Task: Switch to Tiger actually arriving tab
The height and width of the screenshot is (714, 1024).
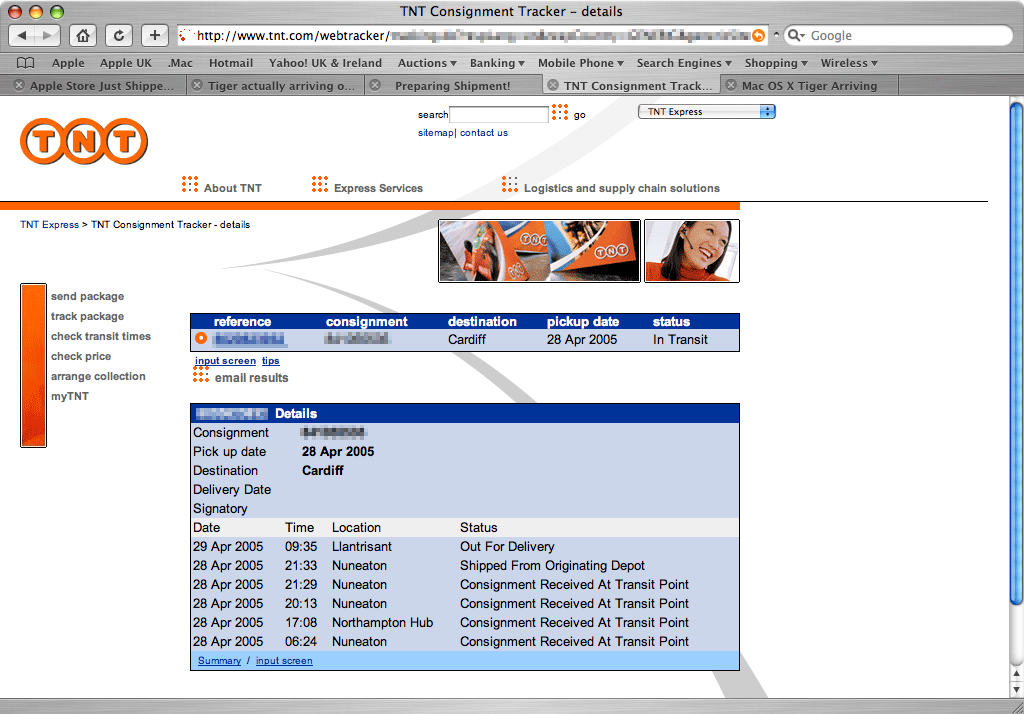Action: (281, 86)
